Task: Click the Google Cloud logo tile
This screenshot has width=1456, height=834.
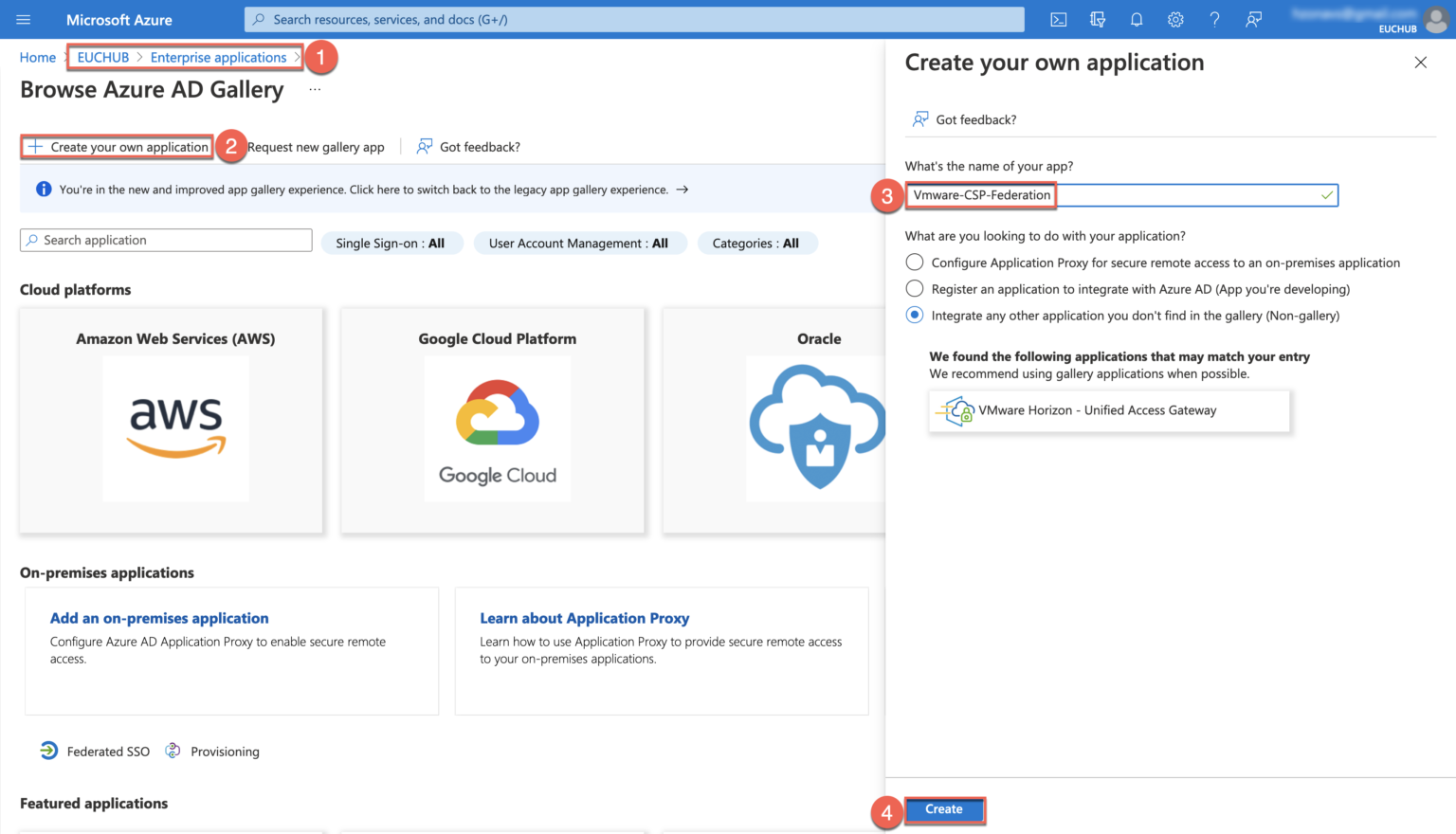Action: tap(498, 428)
